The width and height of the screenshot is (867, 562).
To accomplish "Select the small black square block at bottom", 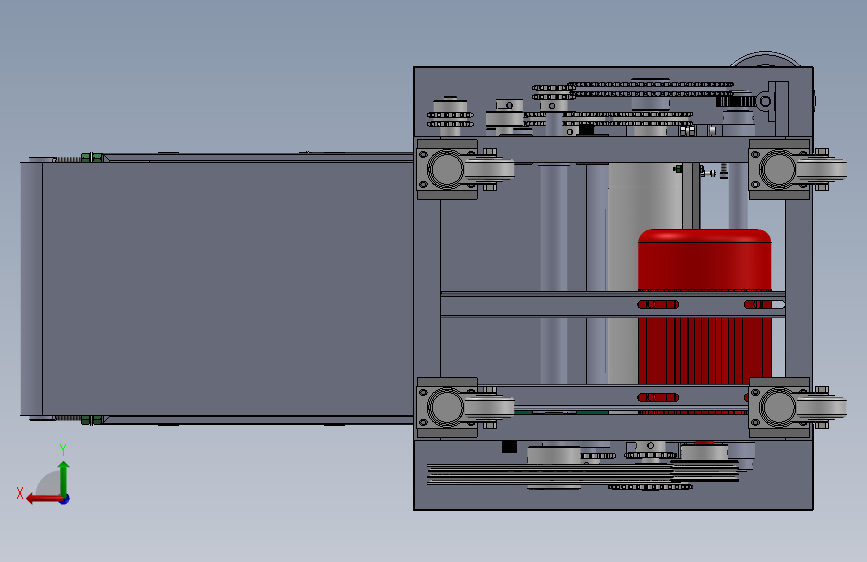I will coord(509,446).
